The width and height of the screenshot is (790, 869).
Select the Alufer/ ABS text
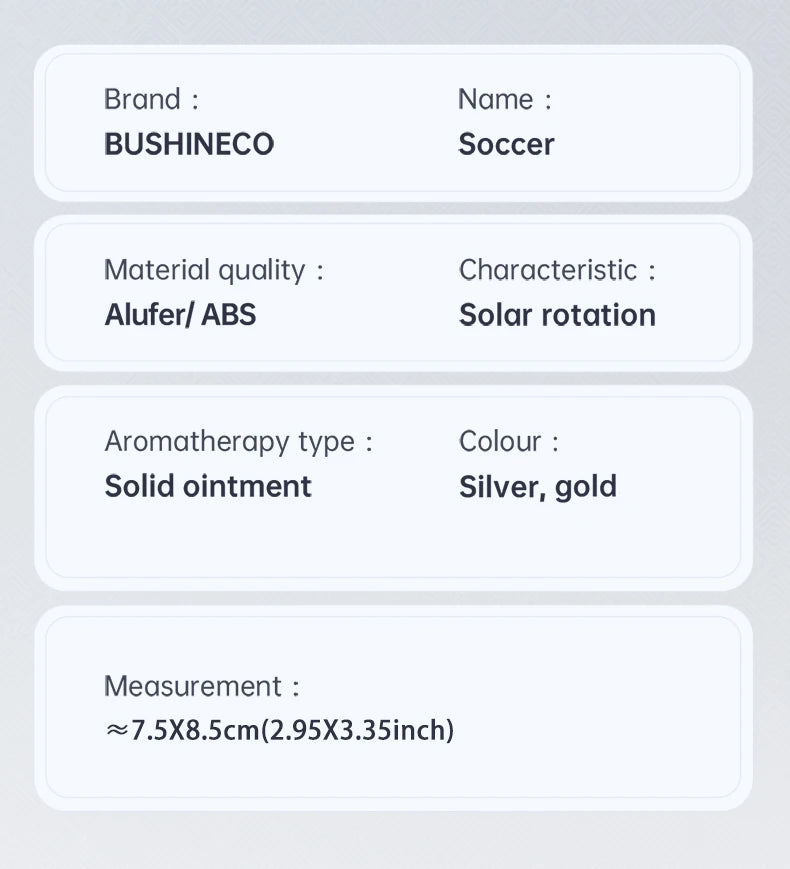pyautogui.click(x=180, y=315)
